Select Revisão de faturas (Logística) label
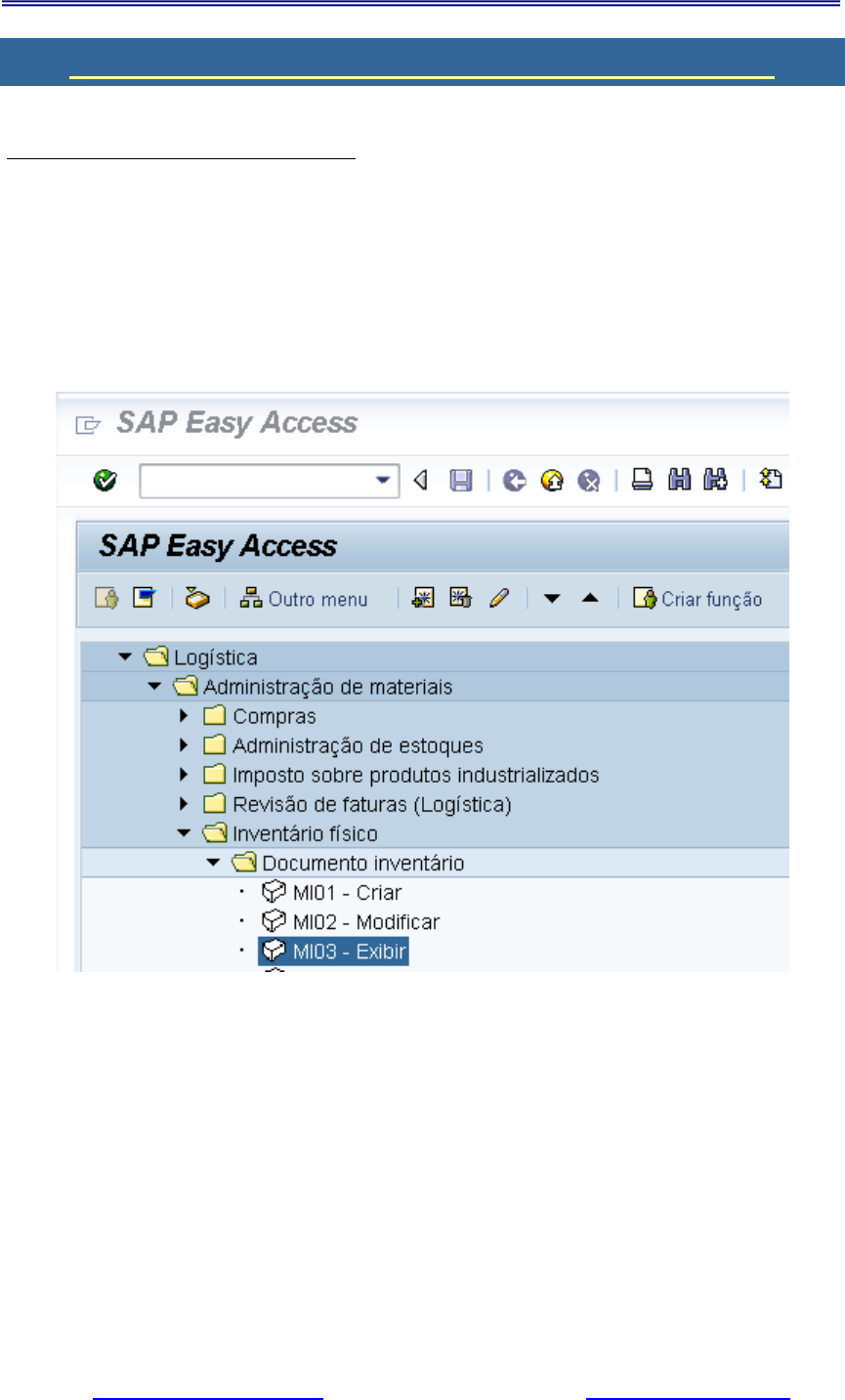845x1400 pixels. coord(372,804)
